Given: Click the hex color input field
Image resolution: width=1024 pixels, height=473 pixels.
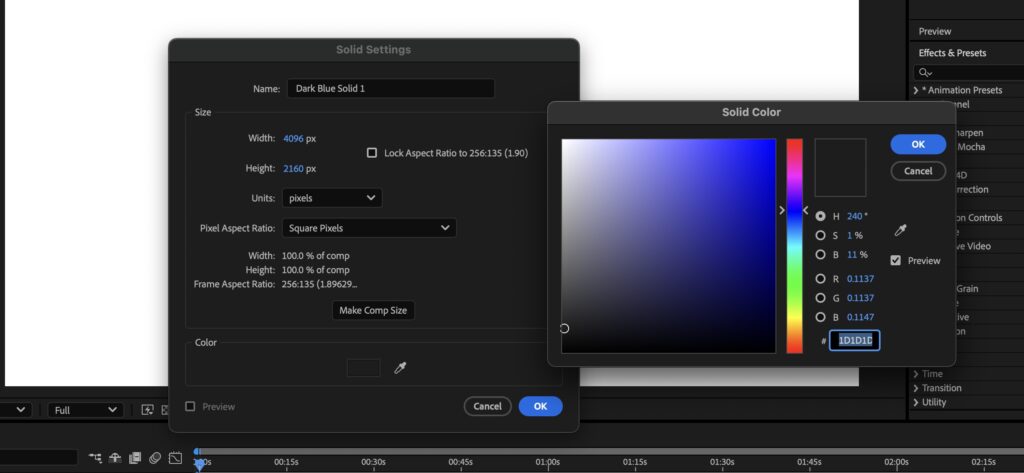Looking at the screenshot, I should click(854, 340).
